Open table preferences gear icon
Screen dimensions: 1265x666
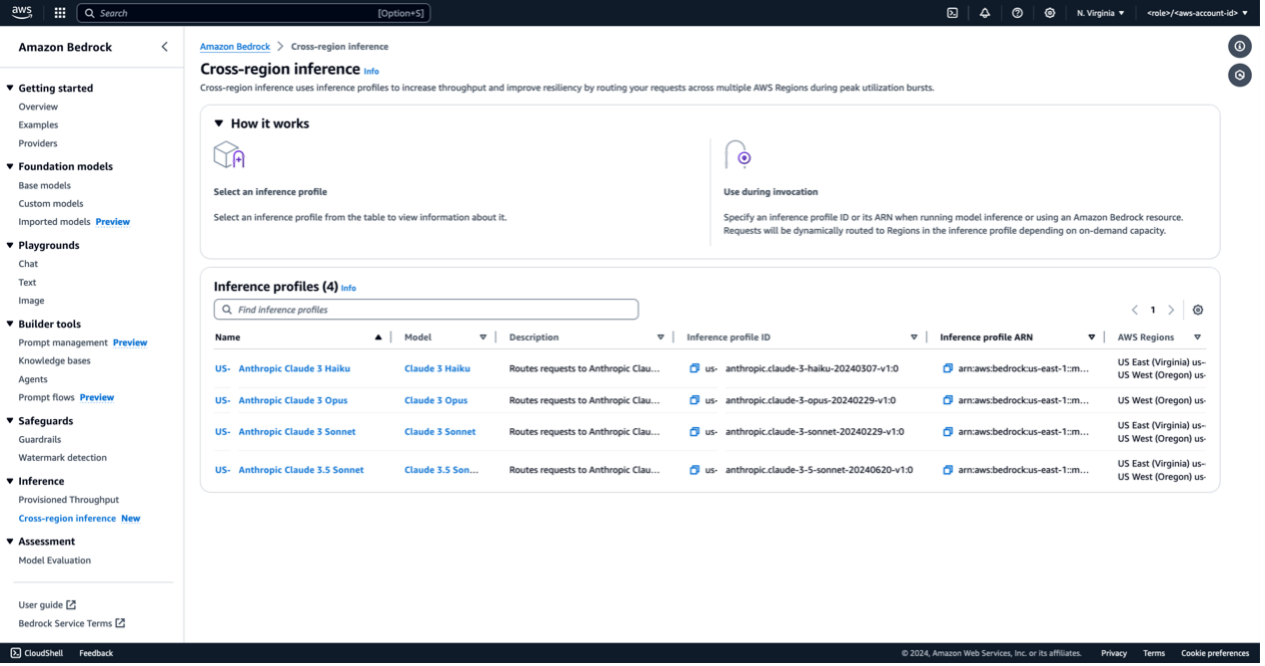coord(1198,310)
